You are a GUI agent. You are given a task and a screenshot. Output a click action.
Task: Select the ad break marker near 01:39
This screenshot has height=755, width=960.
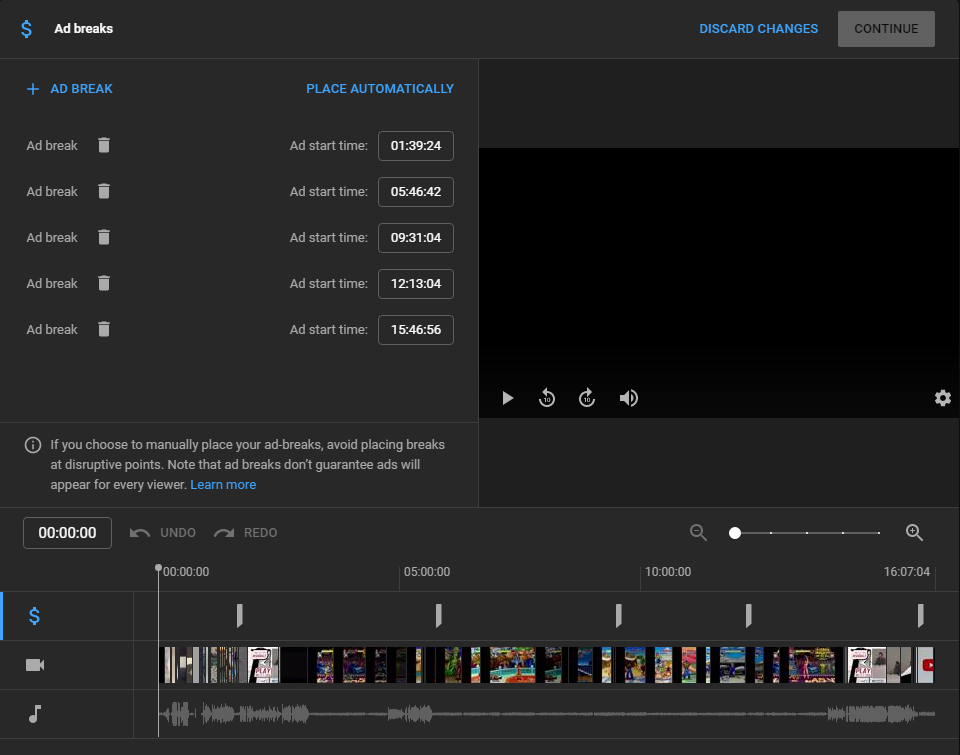[239, 615]
